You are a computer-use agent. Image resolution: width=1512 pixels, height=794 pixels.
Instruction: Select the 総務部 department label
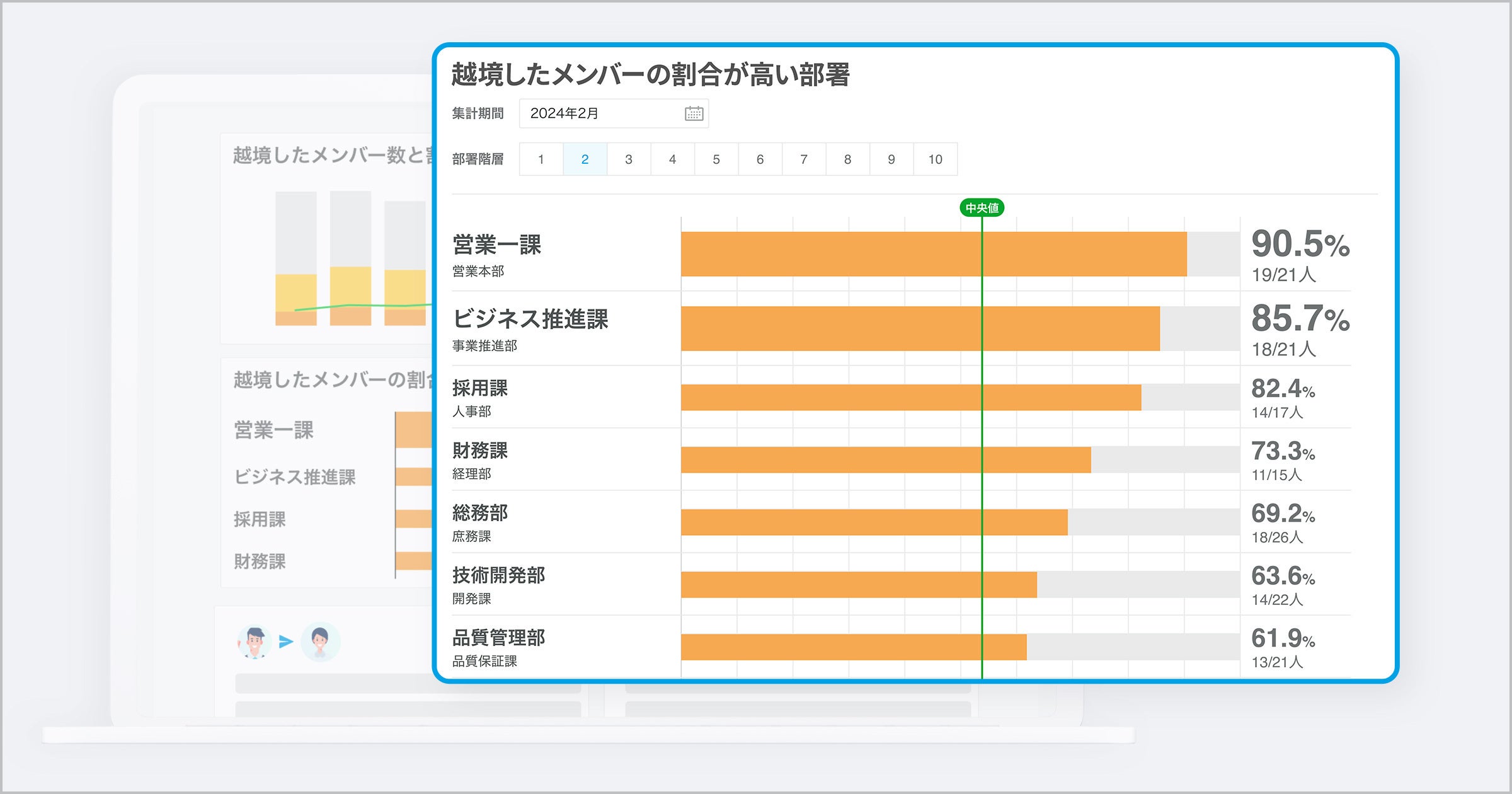point(479,513)
